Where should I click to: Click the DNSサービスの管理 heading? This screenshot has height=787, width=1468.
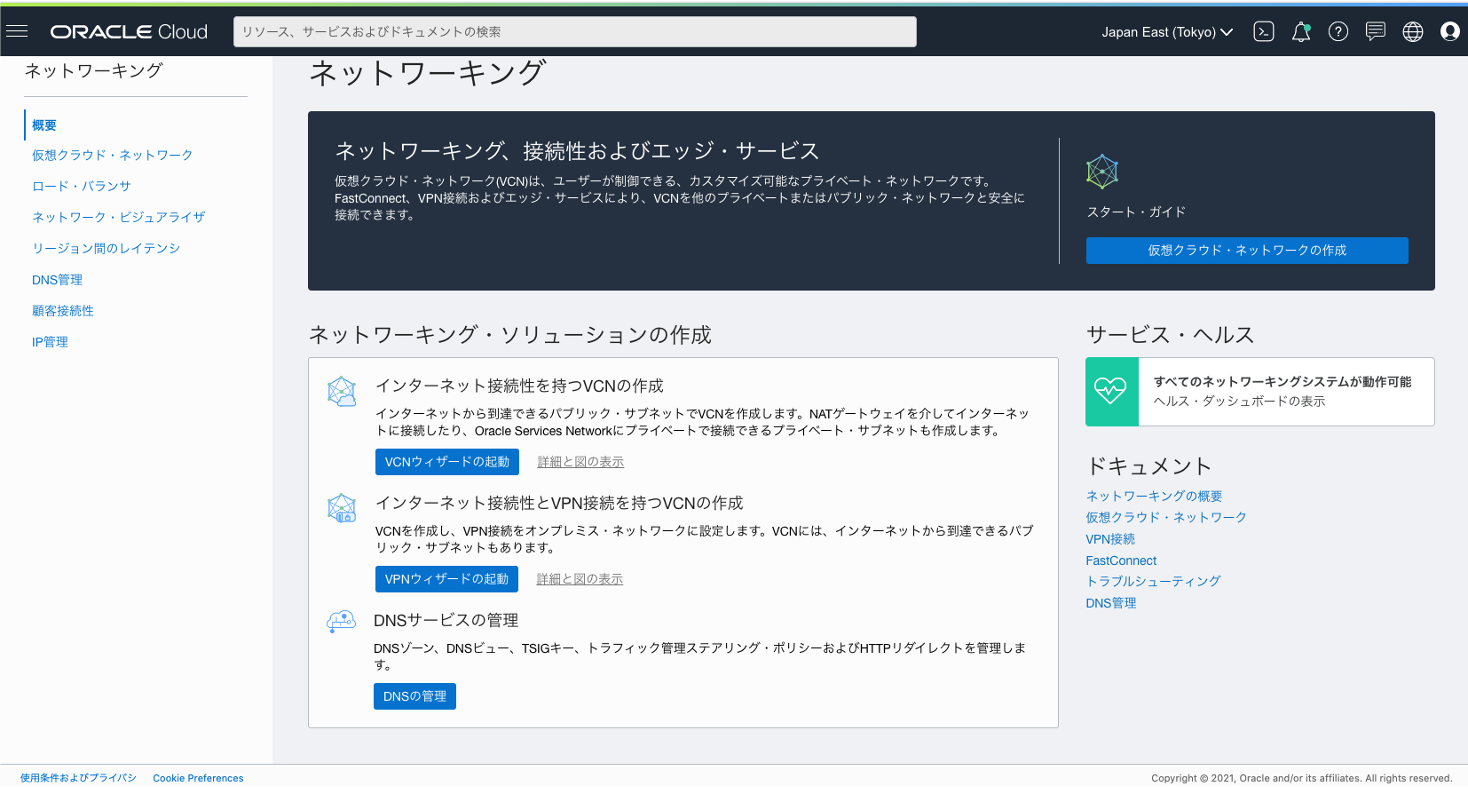pyautogui.click(x=446, y=620)
